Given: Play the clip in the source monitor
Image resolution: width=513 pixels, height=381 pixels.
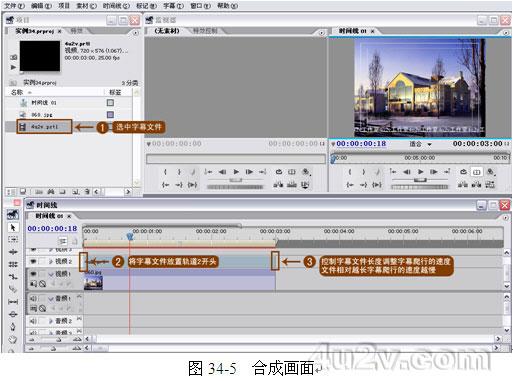Looking at the screenshot, I should [x=236, y=172].
